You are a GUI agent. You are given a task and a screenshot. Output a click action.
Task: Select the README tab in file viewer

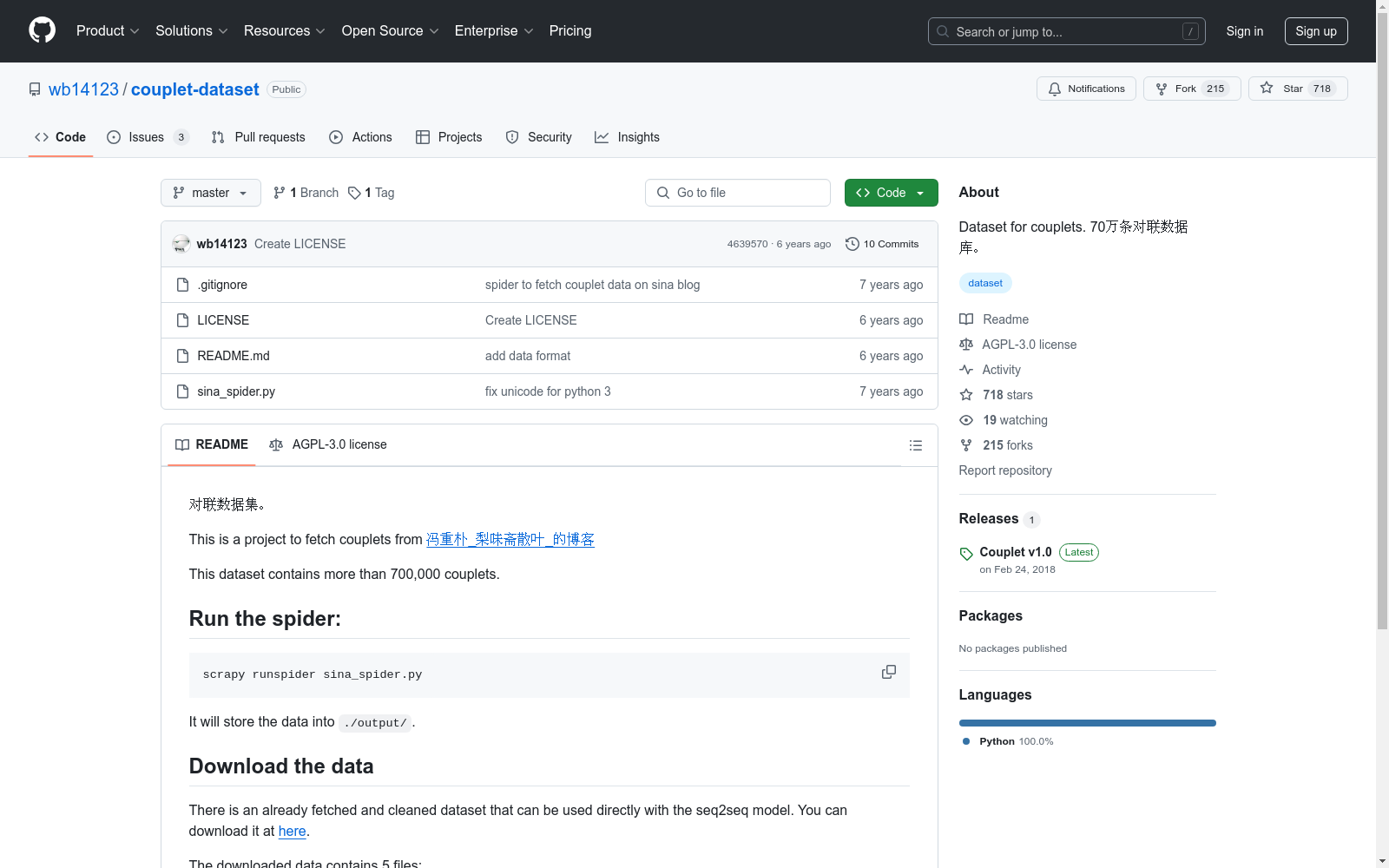212,444
